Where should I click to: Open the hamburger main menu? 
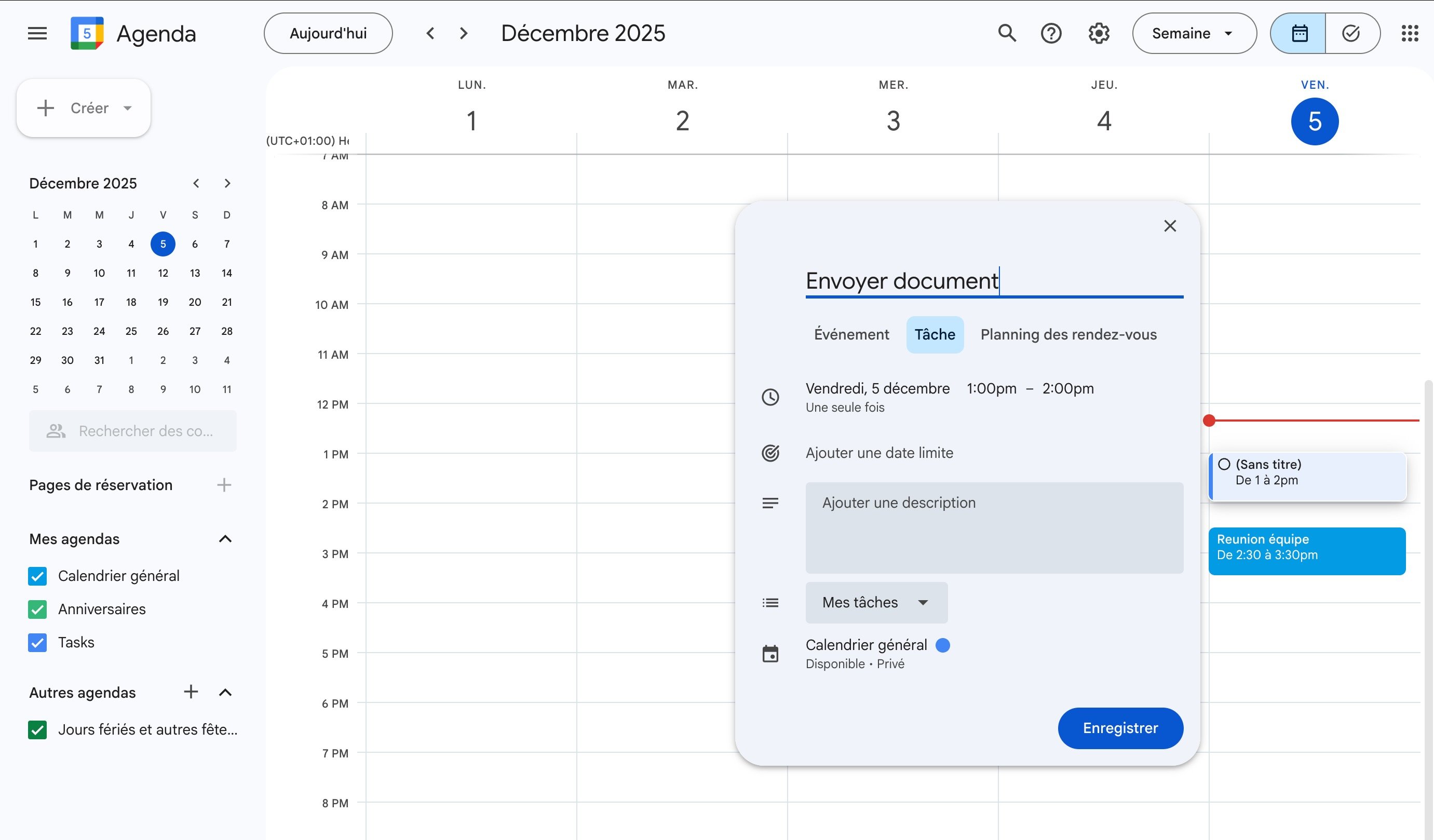tap(36, 33)
